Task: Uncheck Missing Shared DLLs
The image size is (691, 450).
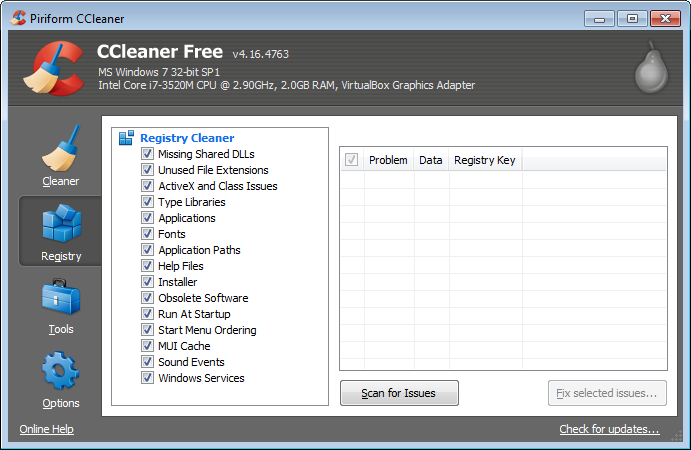Action: click(147, 154)
